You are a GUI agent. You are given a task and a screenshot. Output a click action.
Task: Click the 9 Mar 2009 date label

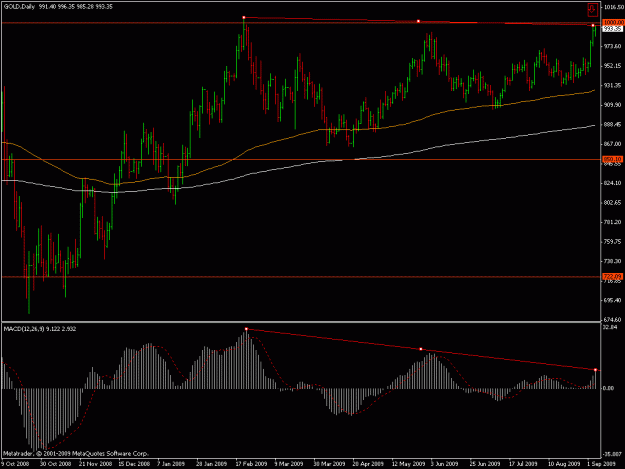click(289, 464)
